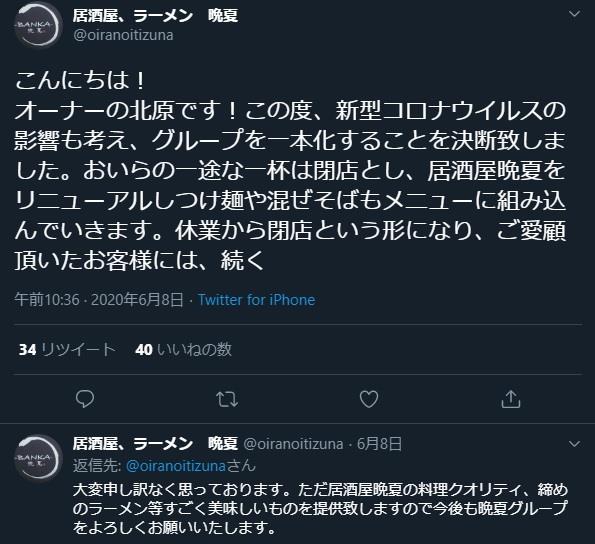Viewport: 595px width, 544px height.
Task: Open reply tweet body text
Action: (x=320, y=509)
